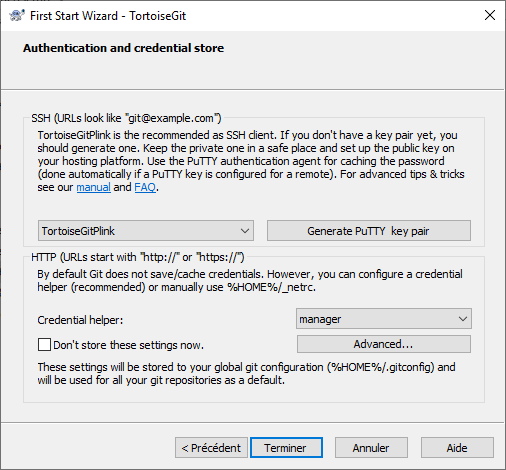
Task: Expand the chevron arrow beside TortoiseGitPlink
Action: (245, 231)
